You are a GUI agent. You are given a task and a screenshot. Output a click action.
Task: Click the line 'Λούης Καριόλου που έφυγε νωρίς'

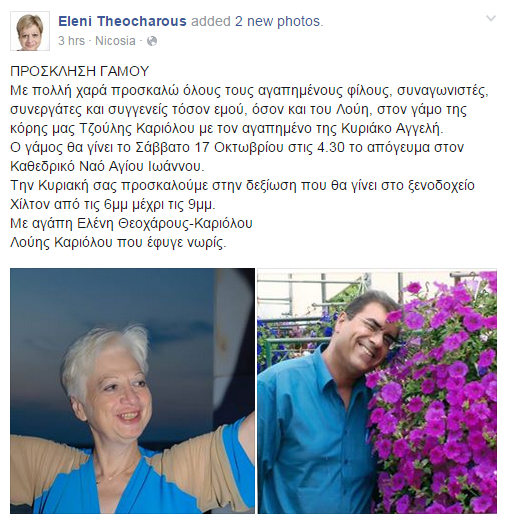(118, 242)
